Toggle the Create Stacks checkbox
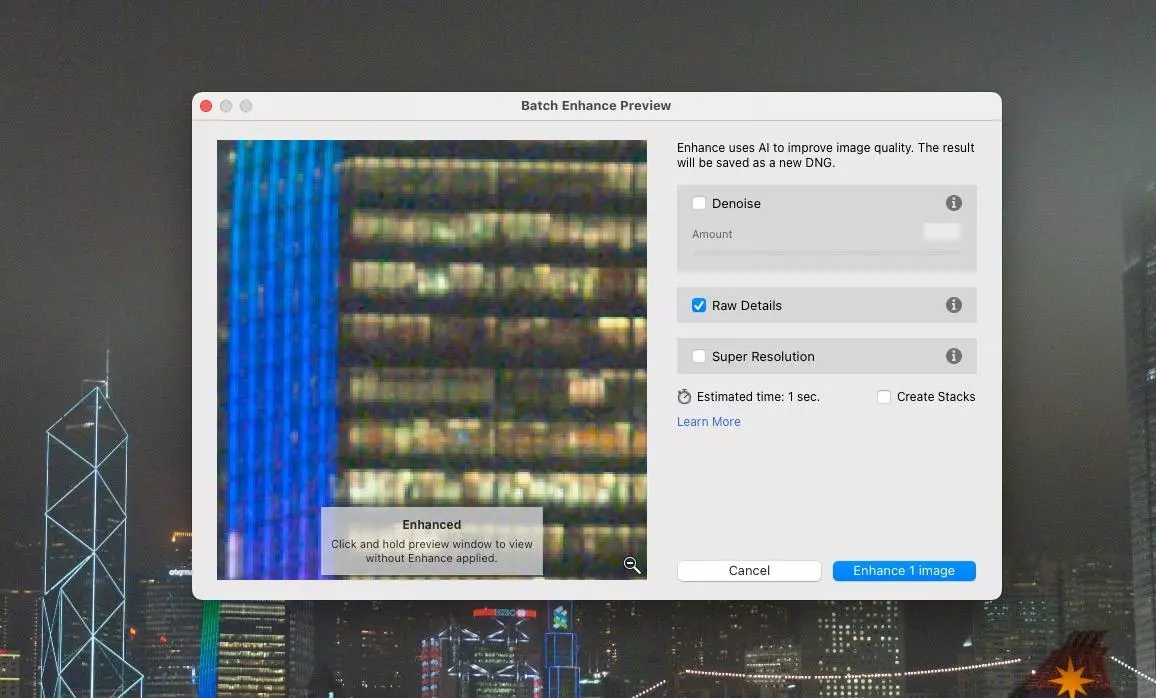Screen dimensions: 1156x698 tap(884, 397)
